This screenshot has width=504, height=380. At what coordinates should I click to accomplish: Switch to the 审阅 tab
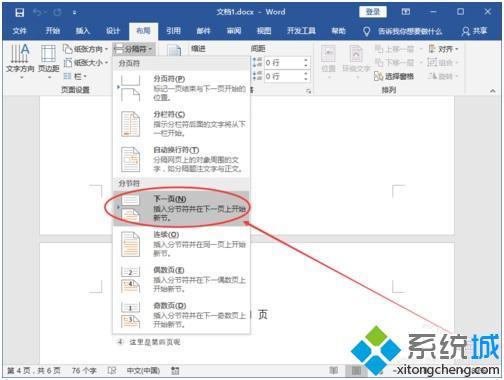(234, 31)
